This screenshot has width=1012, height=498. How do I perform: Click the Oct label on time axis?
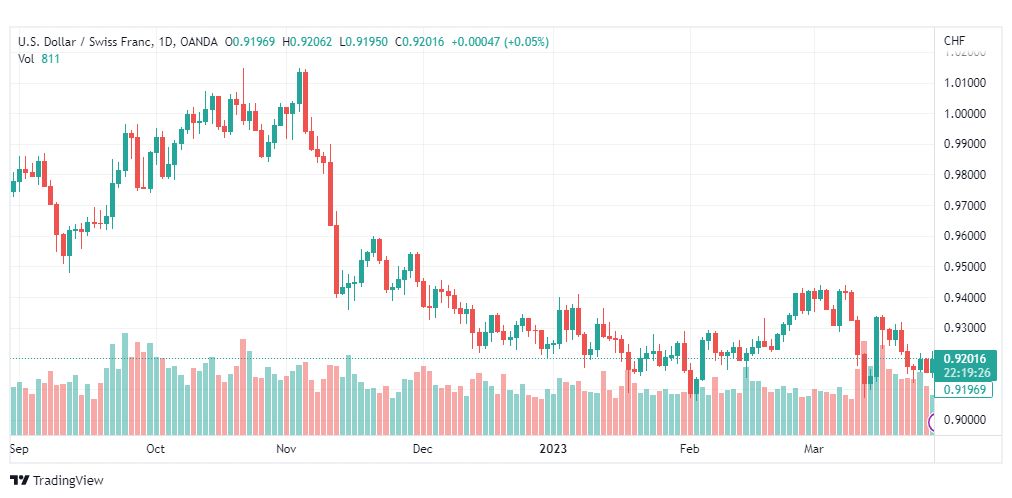pyautogui.click(x=156, y=448)
